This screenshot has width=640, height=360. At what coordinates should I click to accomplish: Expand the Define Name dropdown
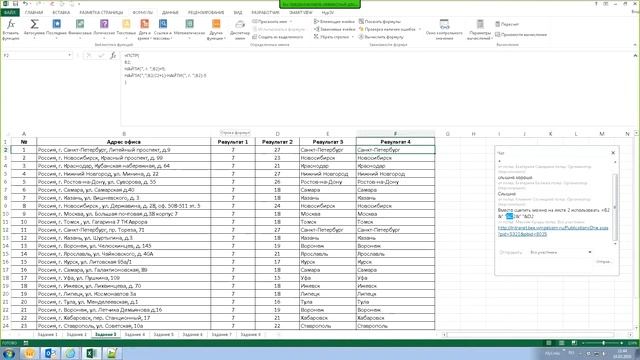[x=291, y=21]
